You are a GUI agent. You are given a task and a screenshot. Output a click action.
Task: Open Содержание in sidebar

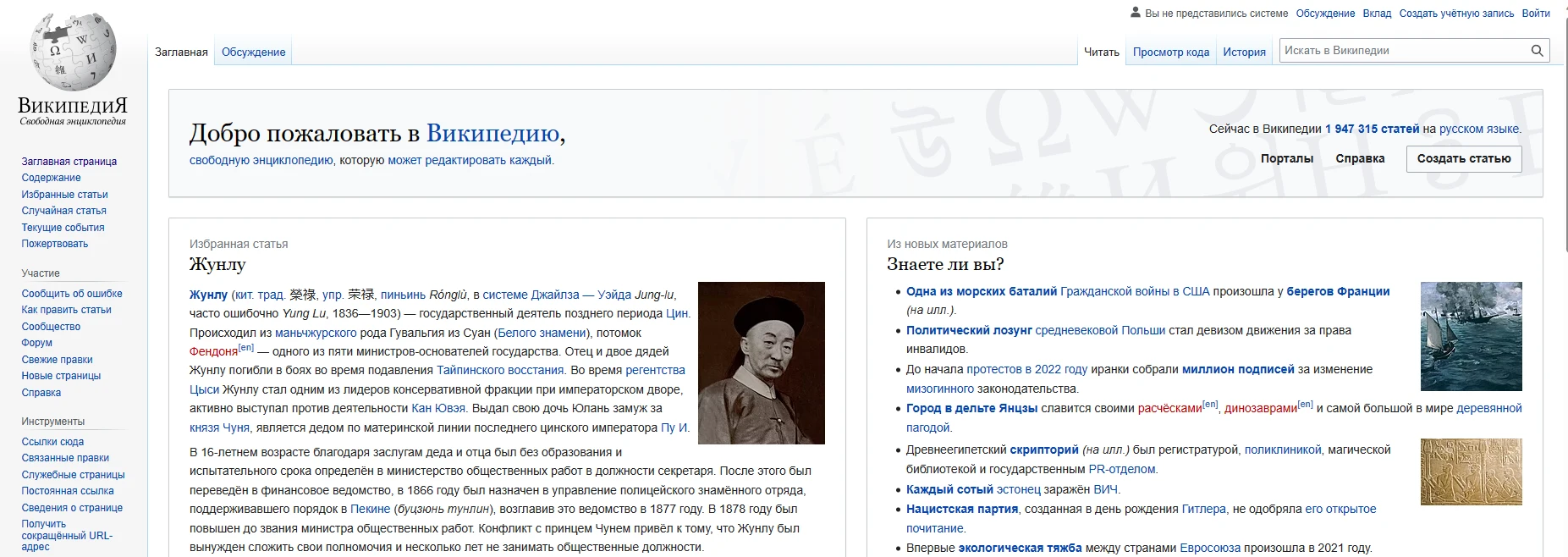(51, 178)
